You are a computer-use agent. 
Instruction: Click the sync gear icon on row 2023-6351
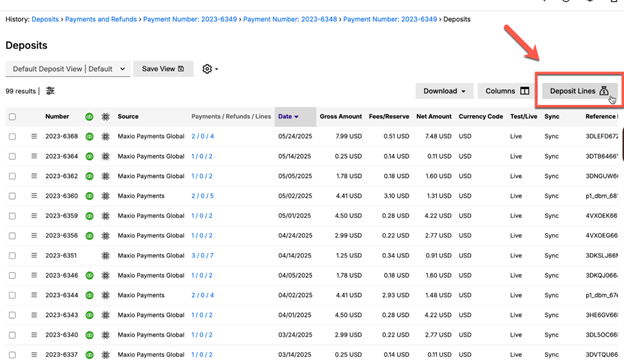pos(105,256)
